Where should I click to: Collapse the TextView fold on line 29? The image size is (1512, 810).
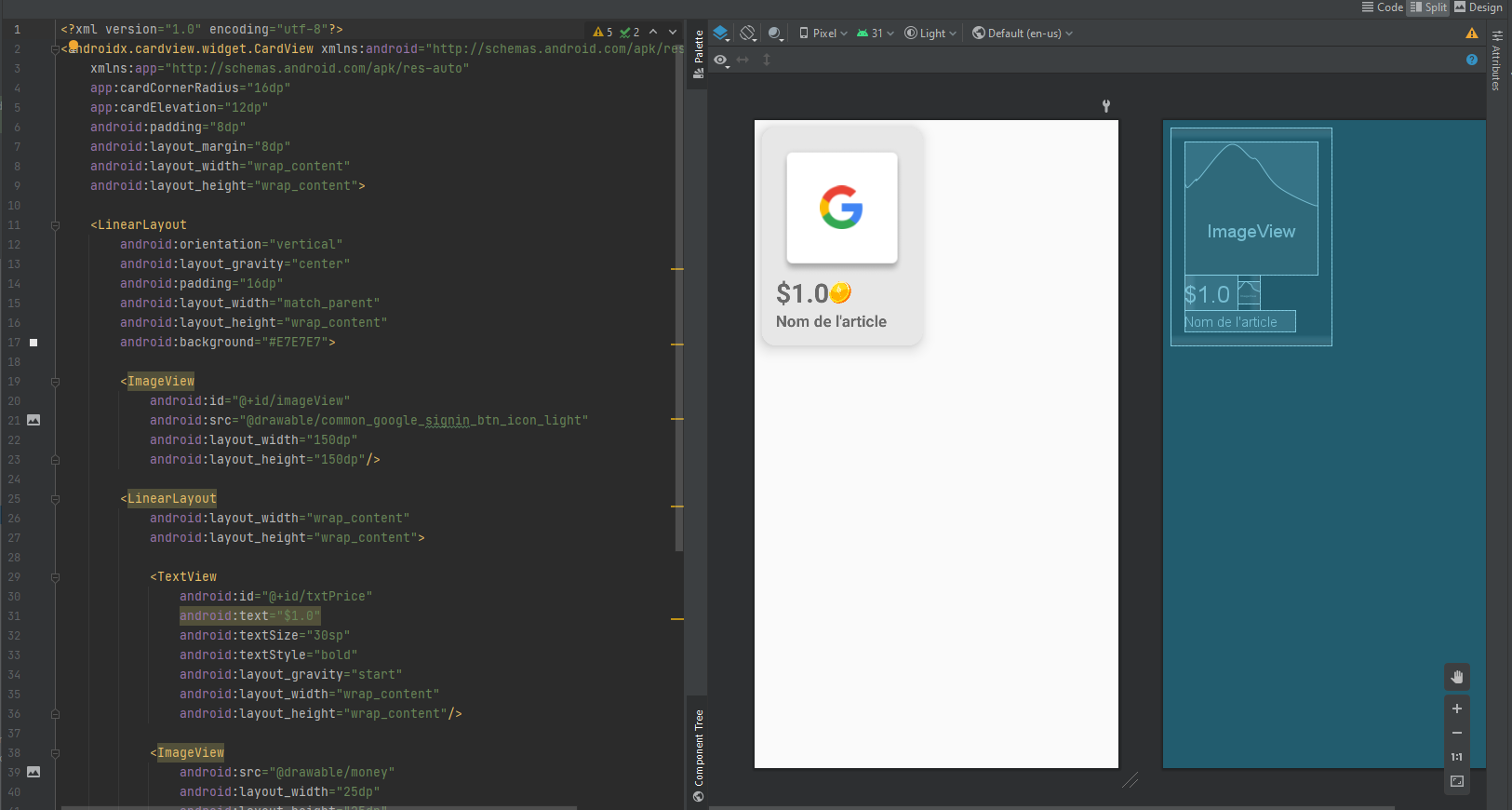pos(55,576)
